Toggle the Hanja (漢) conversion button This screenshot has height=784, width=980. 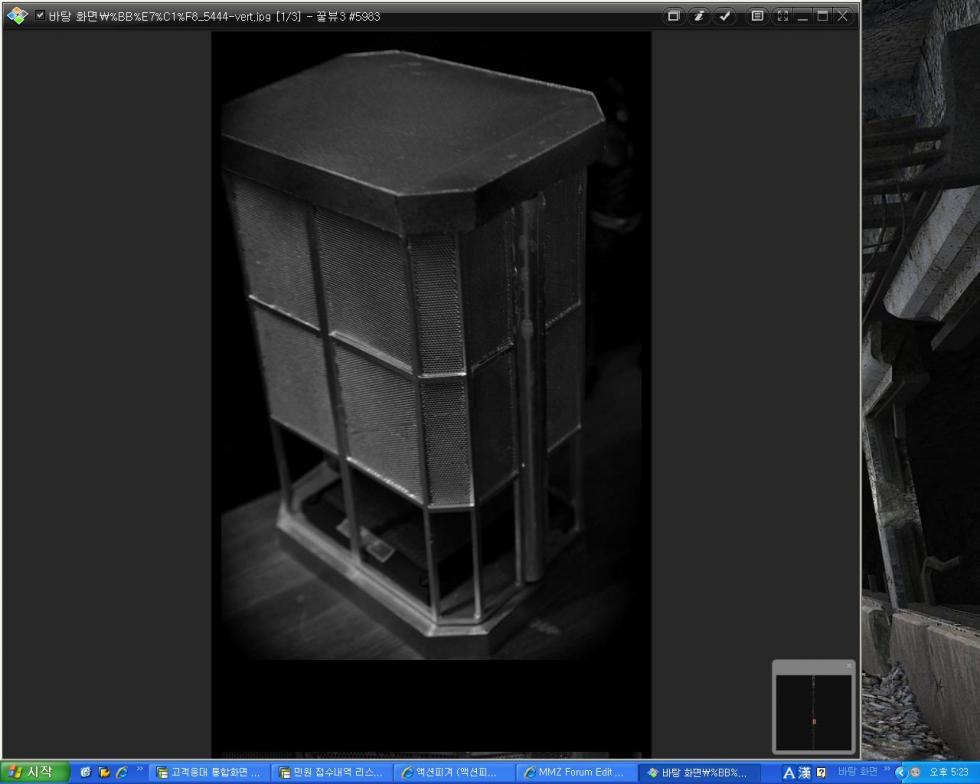click(x=806, y=772)
